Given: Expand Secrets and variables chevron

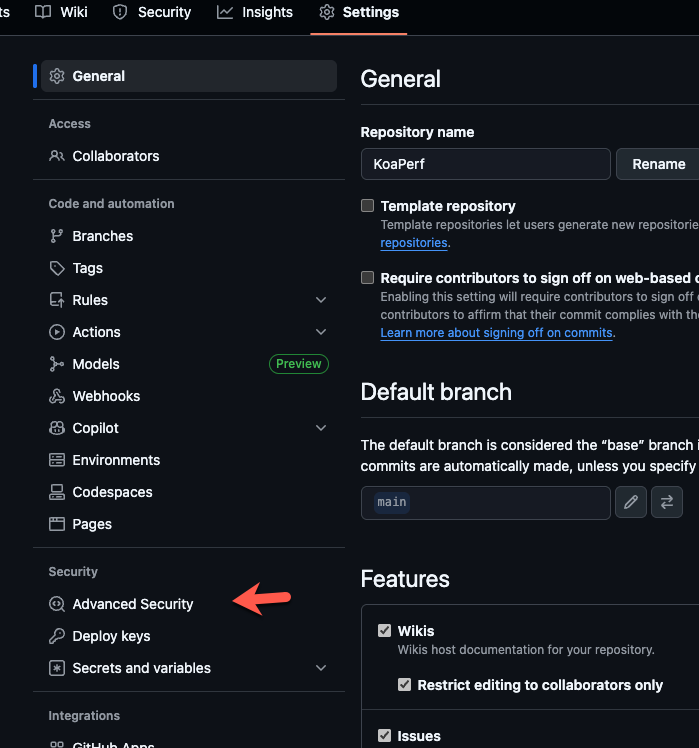Looking at the screenshot, I should [x=321, y=668].
